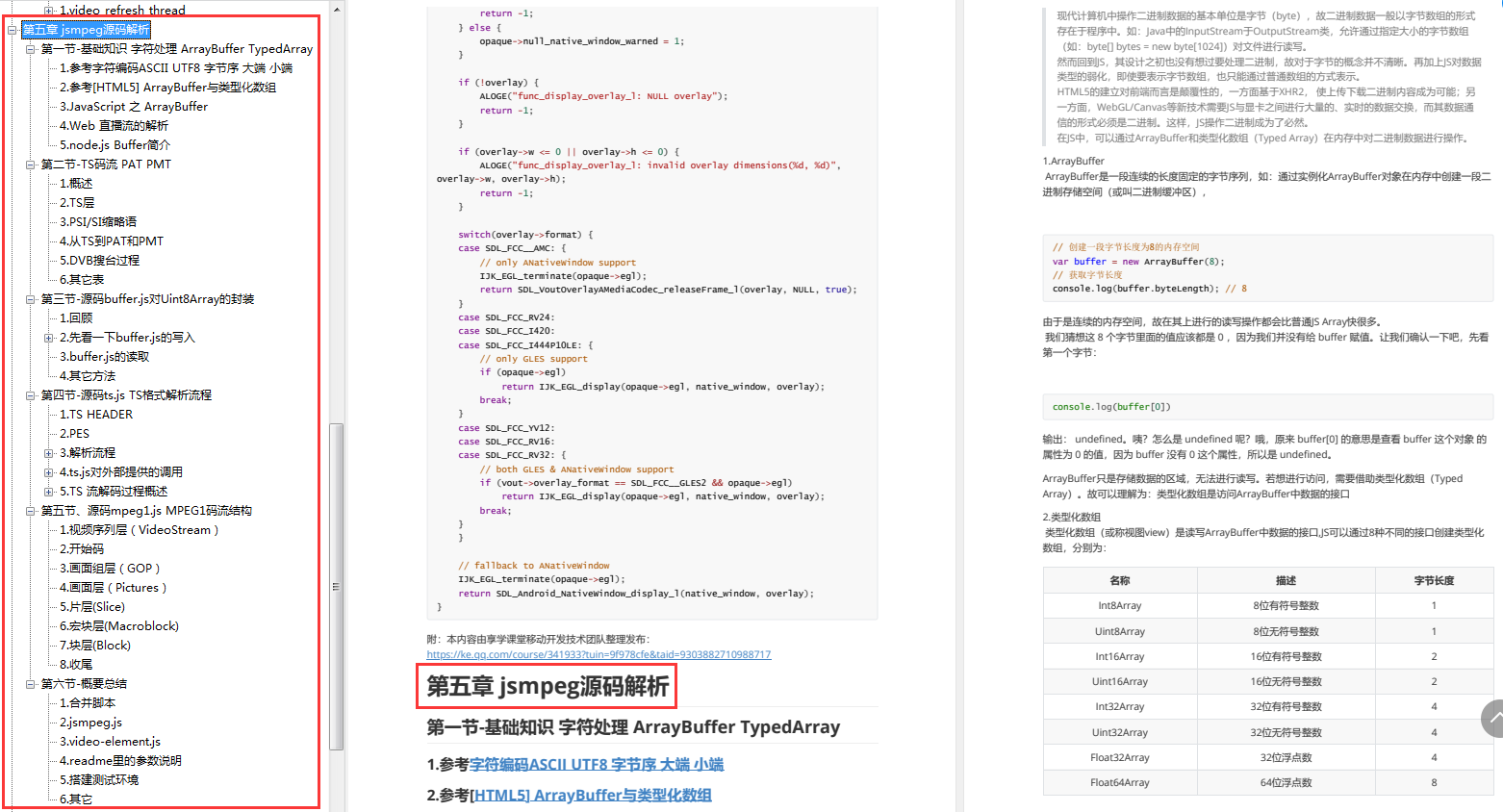1503x812 pixels.
Task: Select 3.JavaScript 之 ArrayBuffer in outline
Action: (134, 107)
